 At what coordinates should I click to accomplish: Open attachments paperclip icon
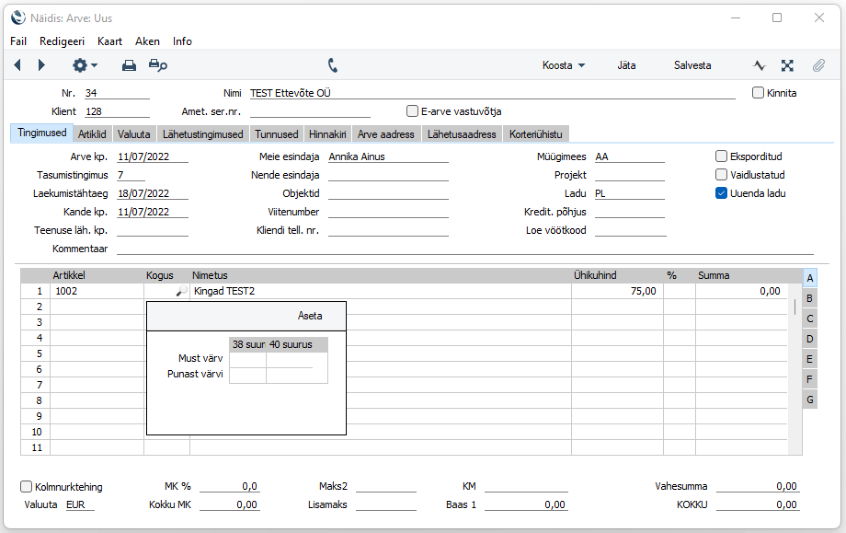pos(818,66)
